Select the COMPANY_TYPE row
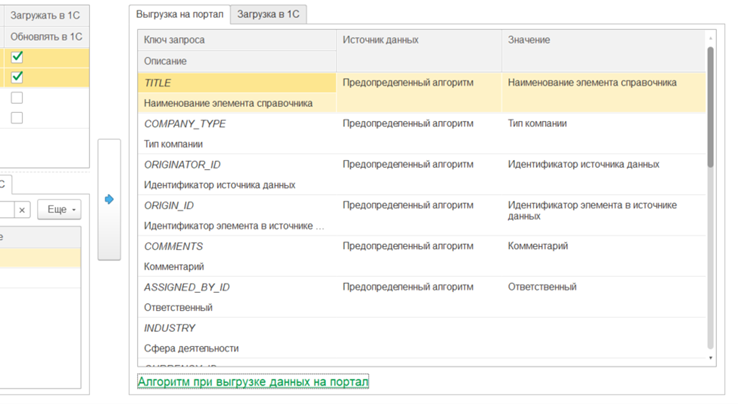Screen dimensions: 738x404 point(185,124)
